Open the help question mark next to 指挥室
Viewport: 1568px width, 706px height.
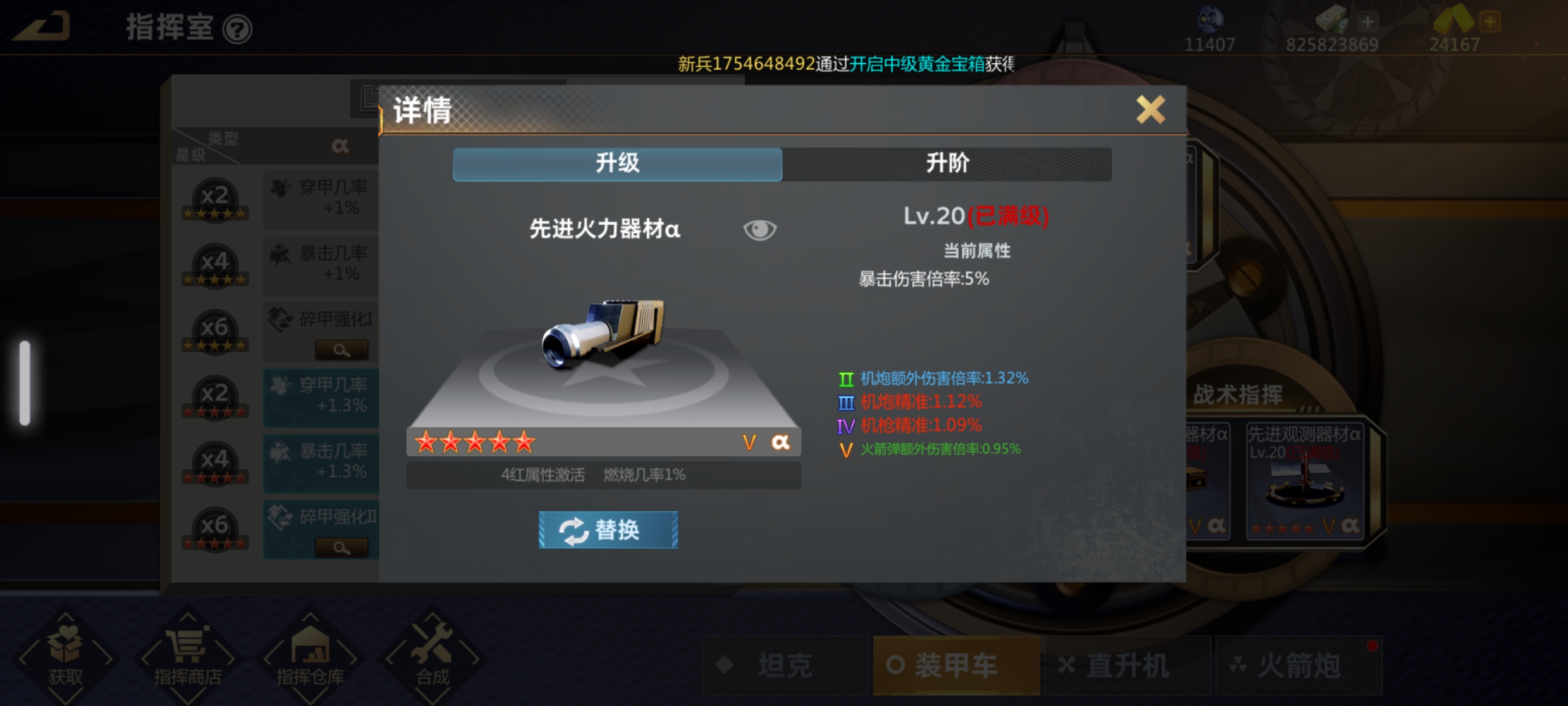click(x=238, y=29)
